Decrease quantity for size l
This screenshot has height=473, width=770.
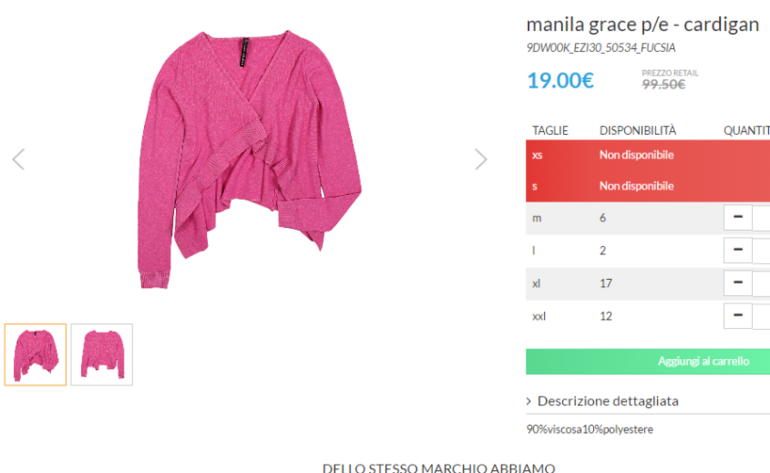(x=738, y=250)
